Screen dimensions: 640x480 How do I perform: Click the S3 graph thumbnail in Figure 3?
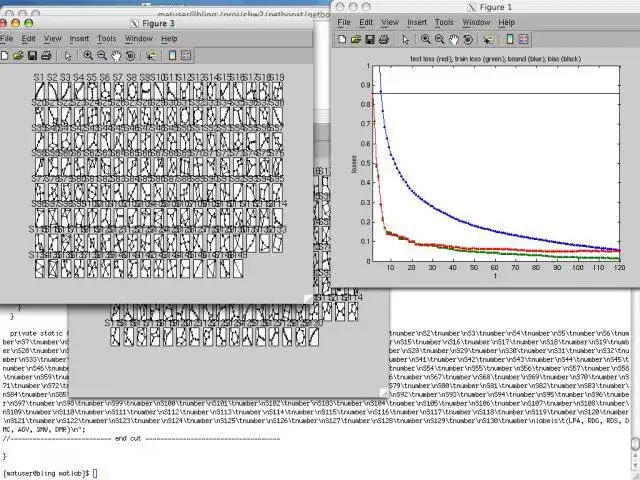click(x=66, y=91)
